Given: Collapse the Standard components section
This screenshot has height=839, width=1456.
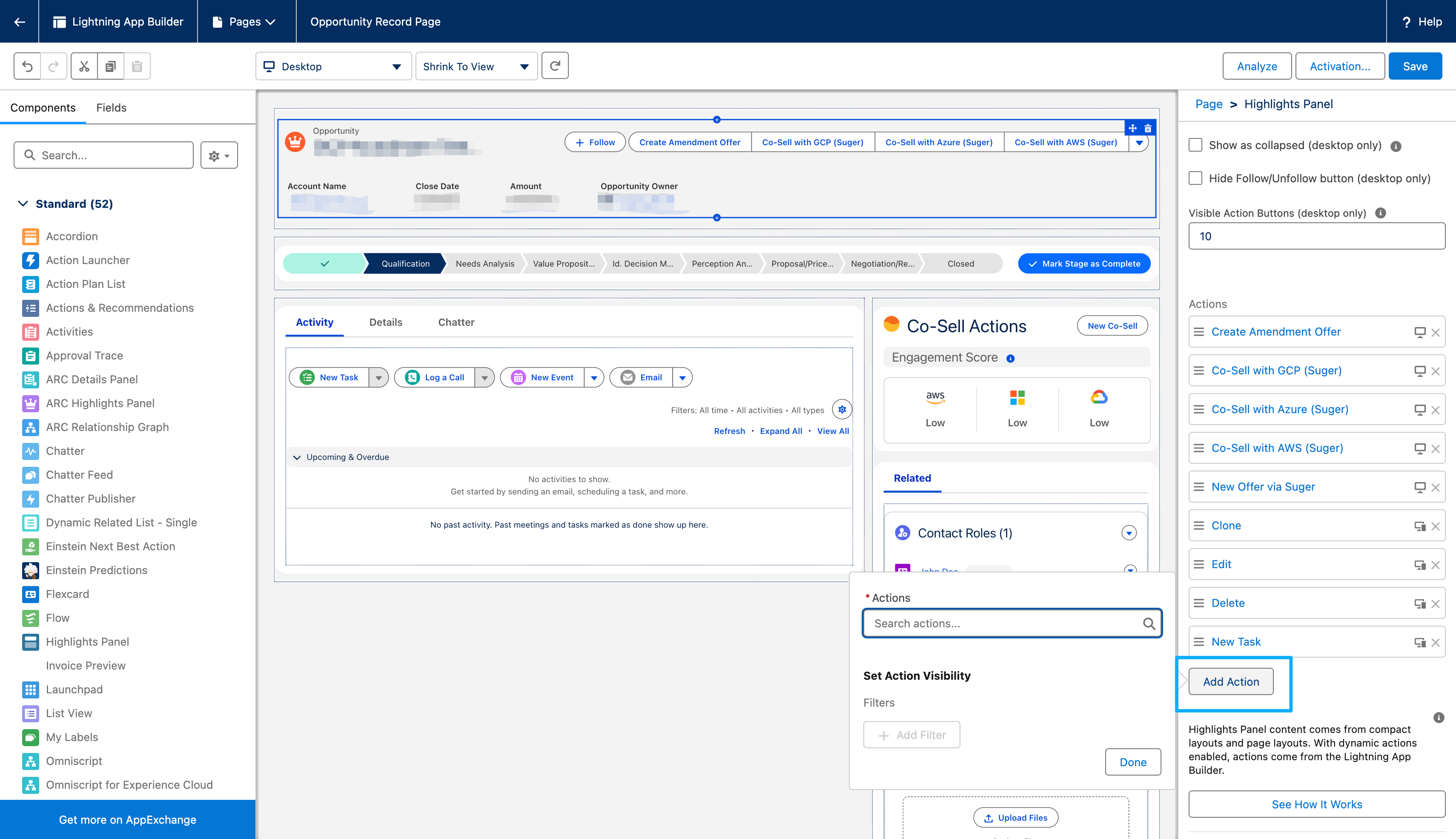Looking at the screenshot, I should tap(23, 204).
